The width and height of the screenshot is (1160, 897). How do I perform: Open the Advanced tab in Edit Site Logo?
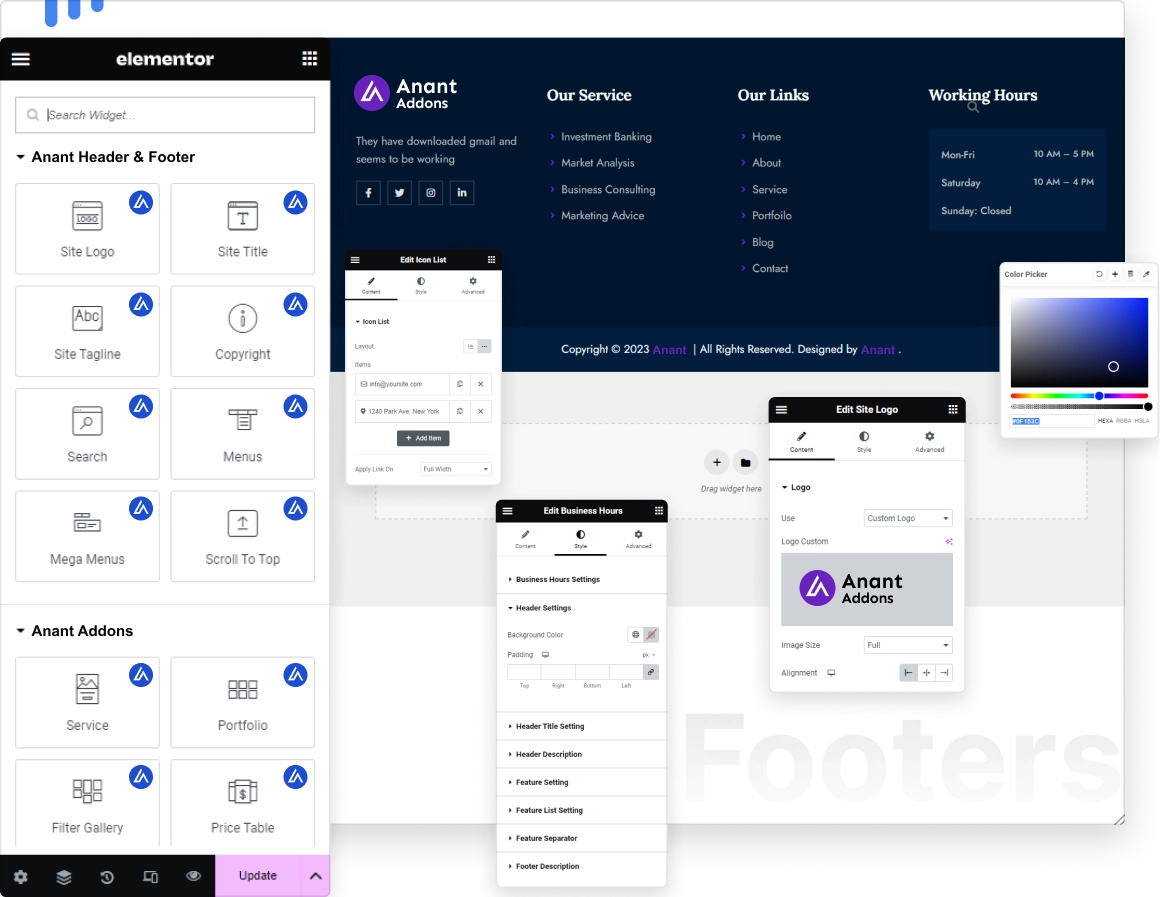point(929,442)
